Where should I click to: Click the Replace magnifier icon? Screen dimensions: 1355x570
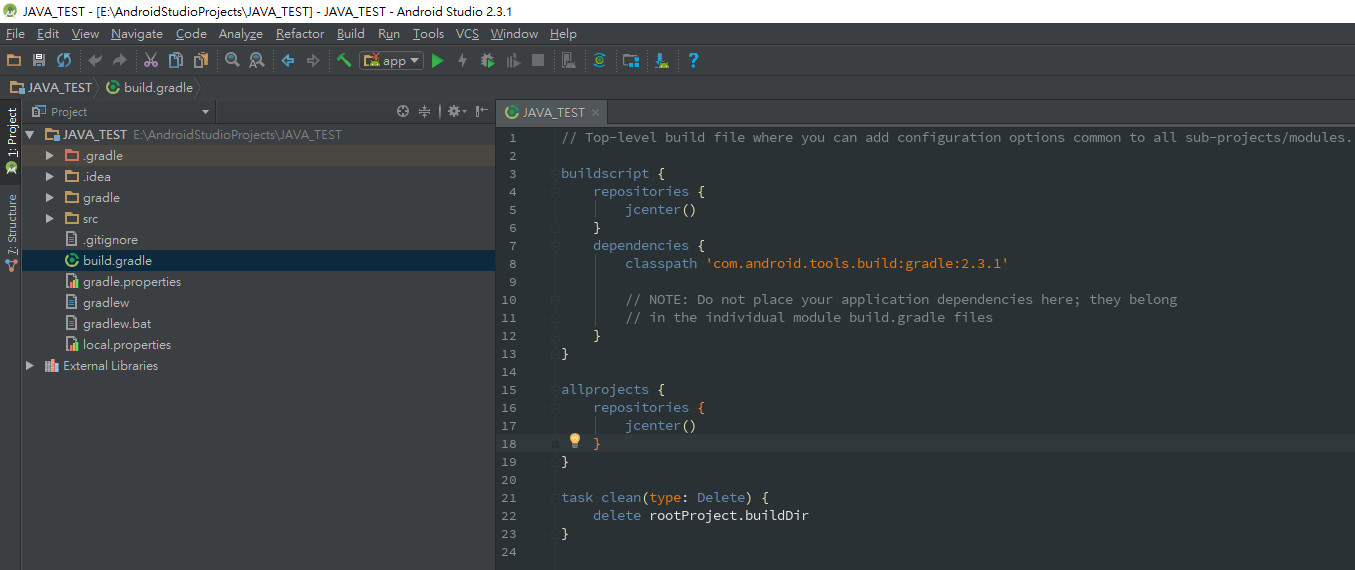pyautogui.click(x=257, y=61)
